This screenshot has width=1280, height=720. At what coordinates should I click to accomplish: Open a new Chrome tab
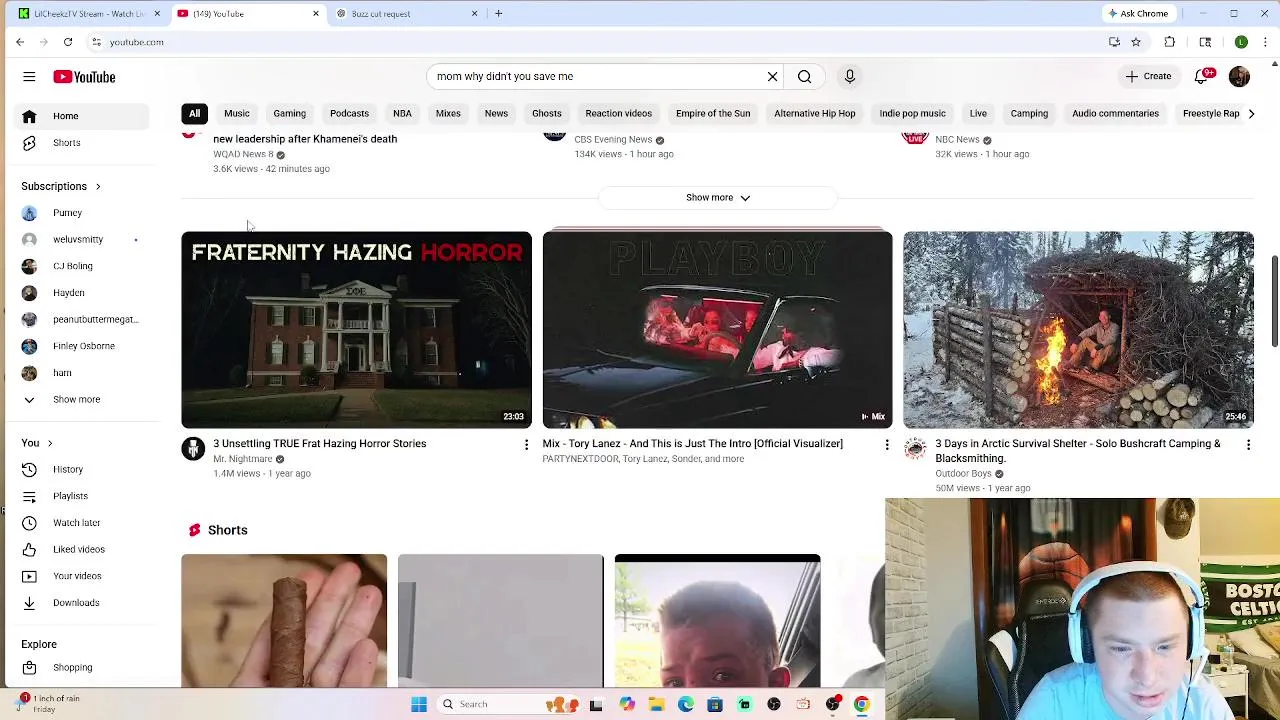pyautogui.click(x=498, y=14)
